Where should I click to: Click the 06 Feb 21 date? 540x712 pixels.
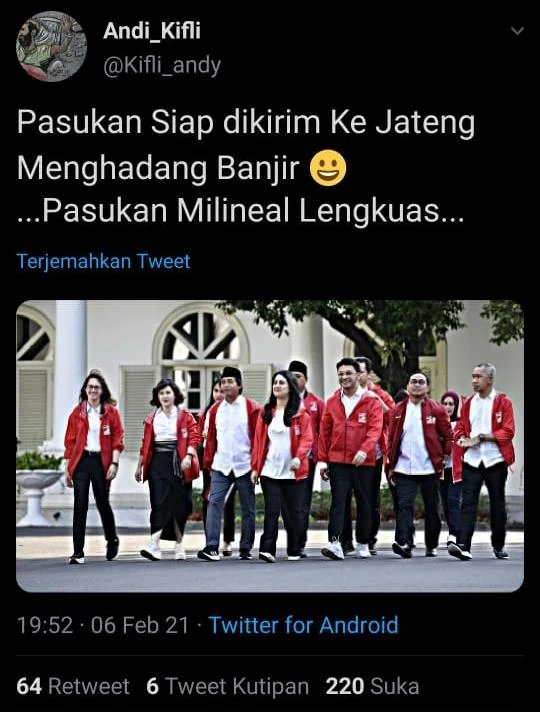coord(139,625)
